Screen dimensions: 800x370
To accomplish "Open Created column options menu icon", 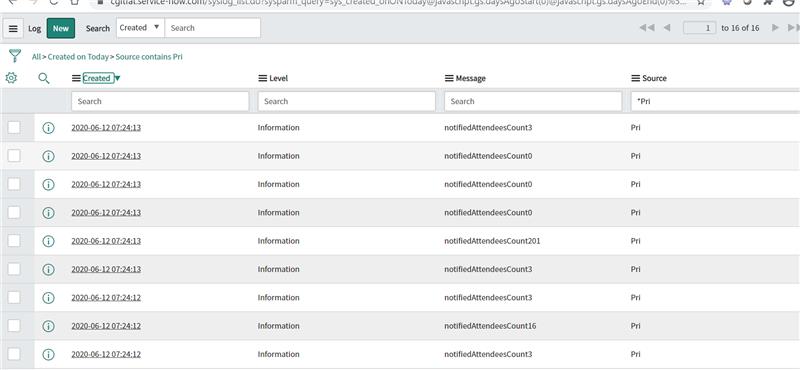I will click(x=76, y=78).
